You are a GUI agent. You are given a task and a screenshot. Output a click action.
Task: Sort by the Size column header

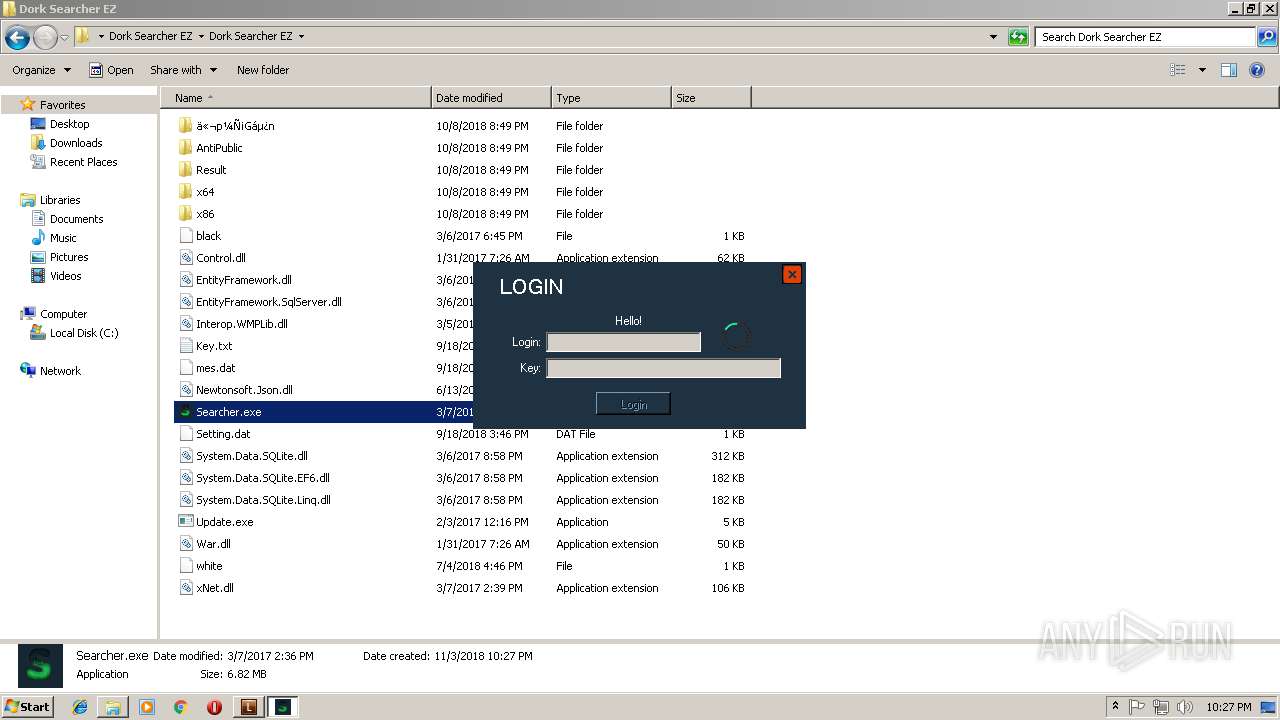pos(711,98)
